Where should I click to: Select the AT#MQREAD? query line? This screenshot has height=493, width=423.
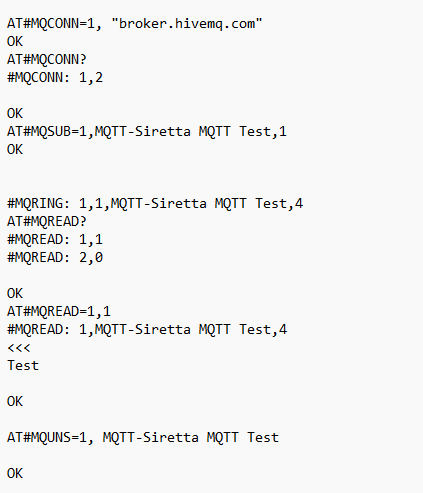47,222
